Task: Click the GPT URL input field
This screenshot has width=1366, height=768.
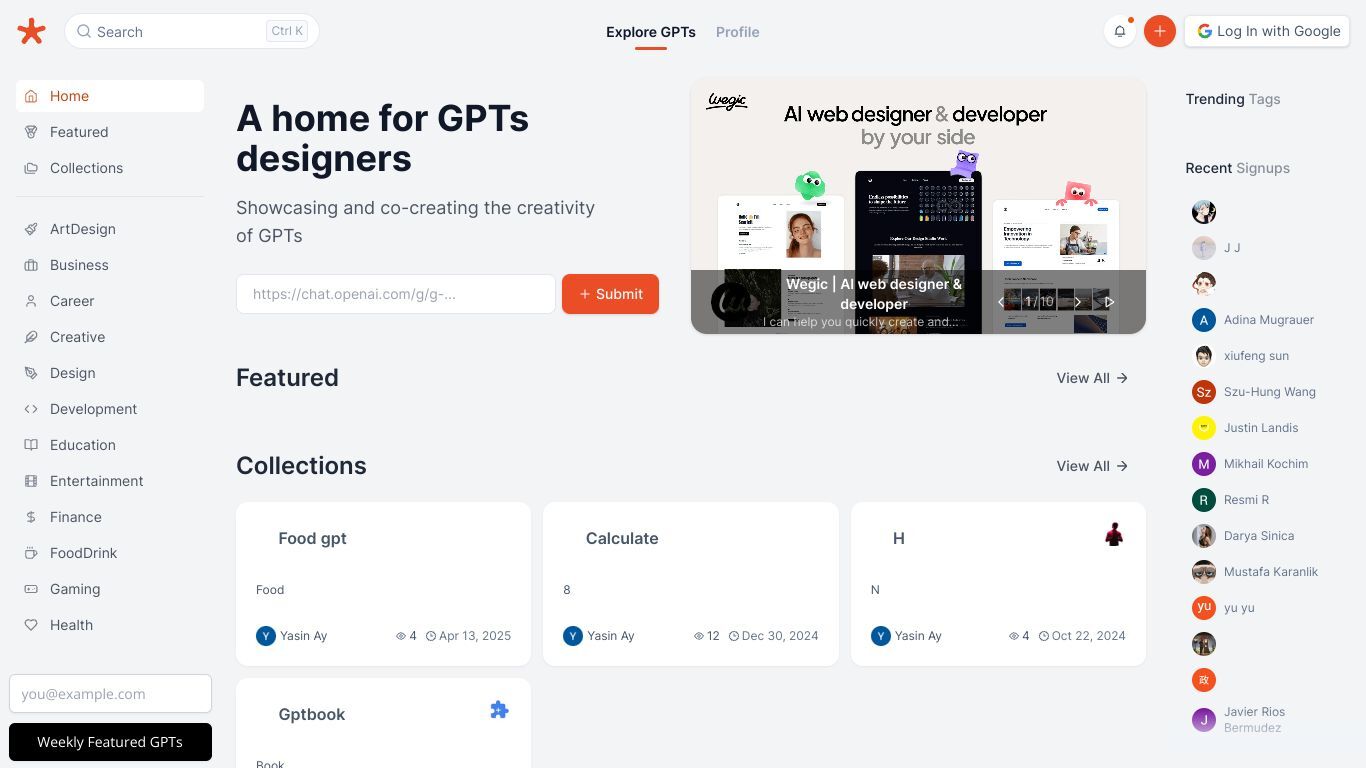Action: click(396, 294)
